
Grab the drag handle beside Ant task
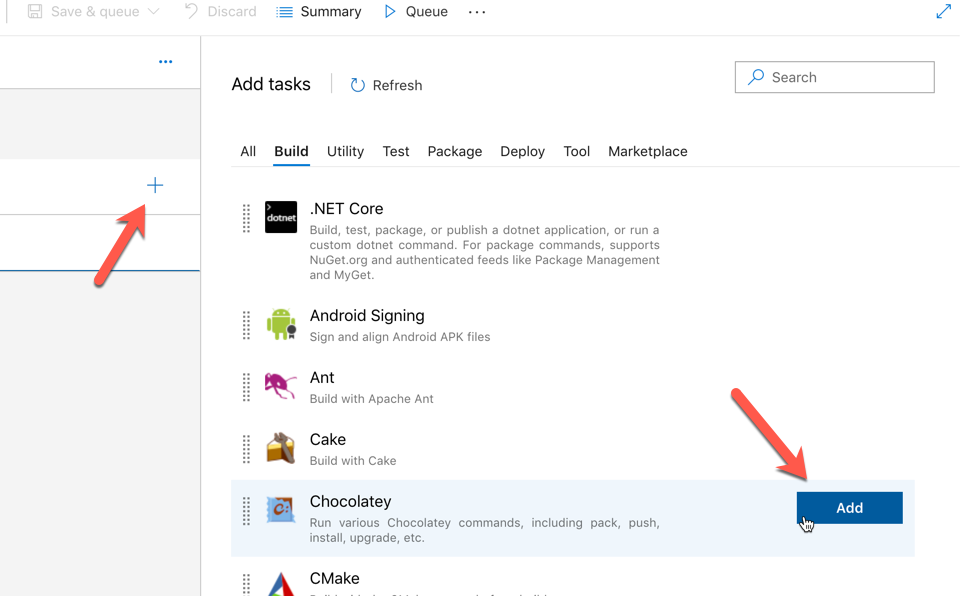[246, 387]
